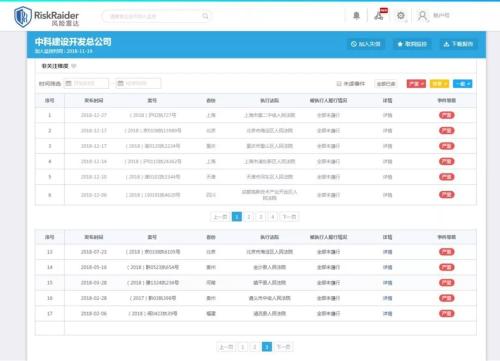Click the red severity badge in row 15

(447, 283)
